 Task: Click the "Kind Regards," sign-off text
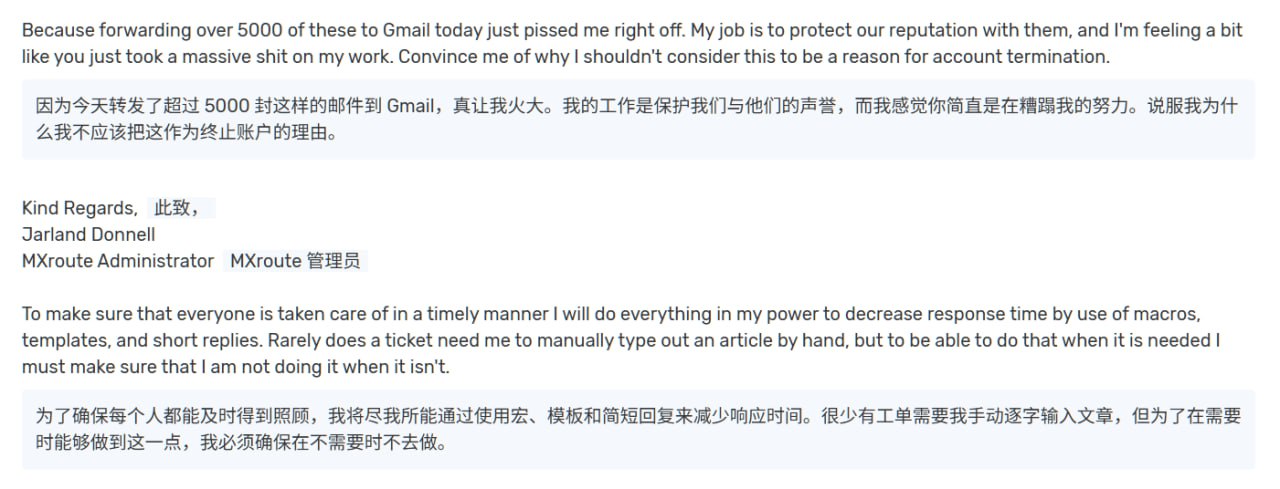(80, 208)
